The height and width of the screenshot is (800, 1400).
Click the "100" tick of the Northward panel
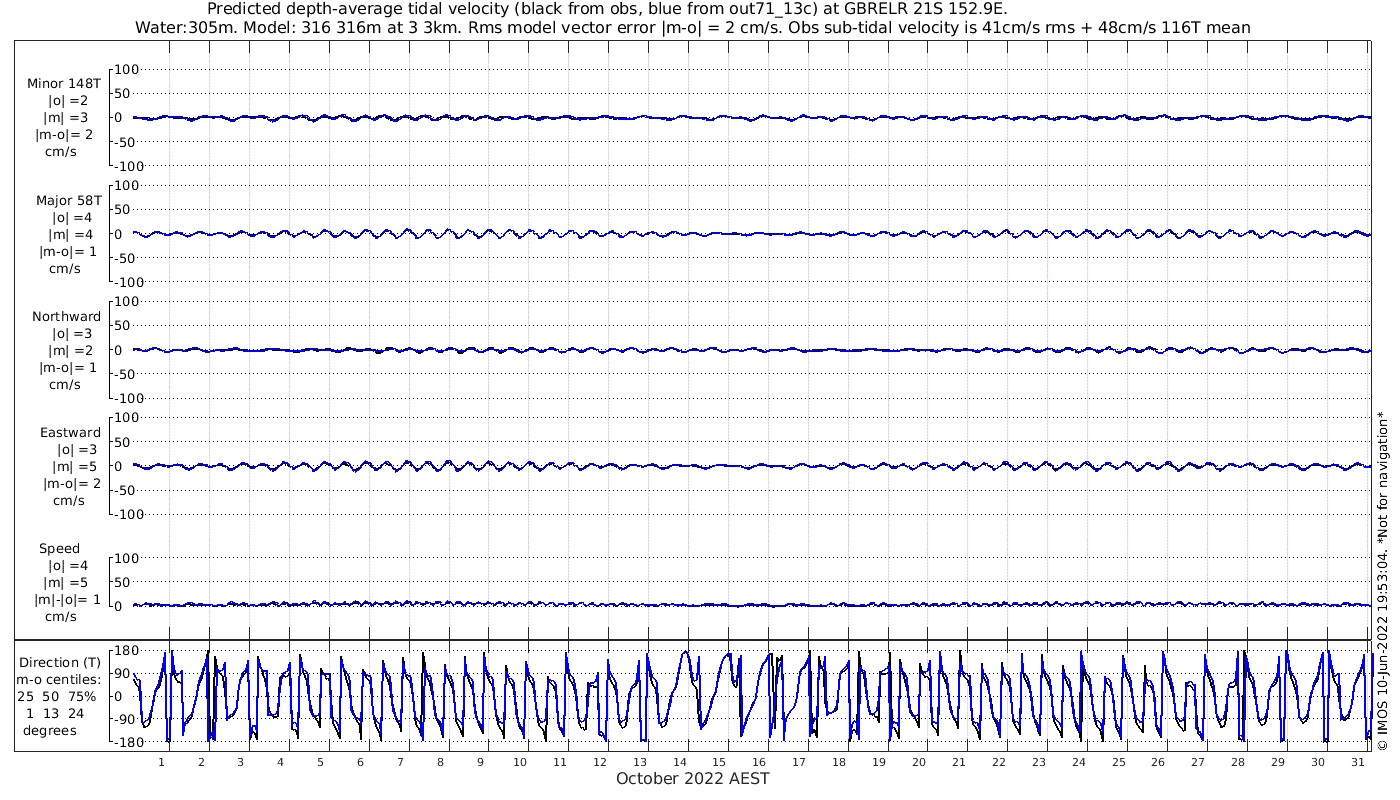[x=125, y=301]
